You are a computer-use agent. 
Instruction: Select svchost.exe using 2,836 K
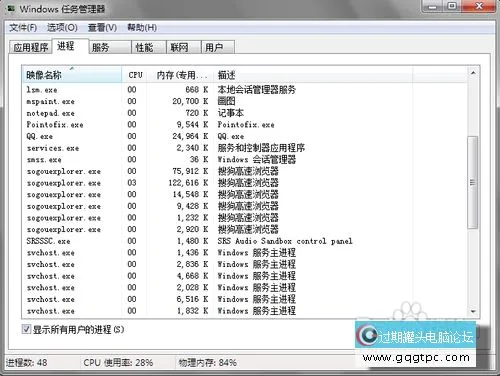click(x=244, y=264)
